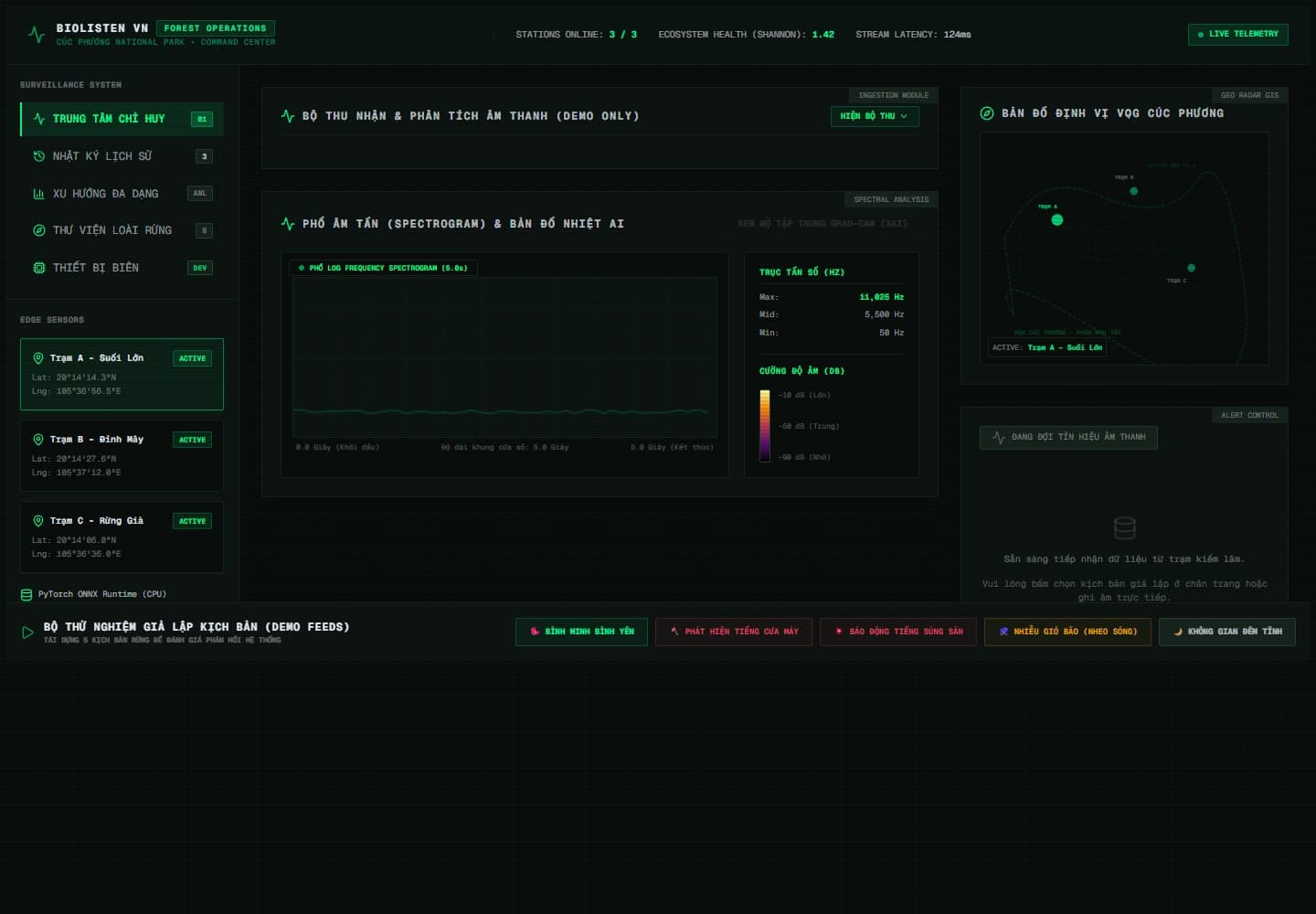This screenshot has height=914, width=1316.
Task: Click the Ecosystem Health value 1.42
Action: tap(823, 35)
